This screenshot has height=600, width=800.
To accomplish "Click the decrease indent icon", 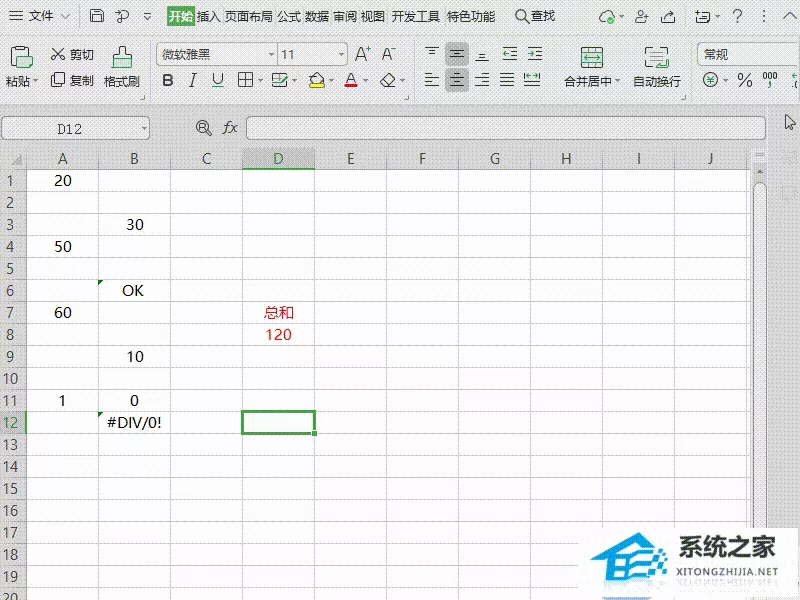I will [x=509, y=54].
